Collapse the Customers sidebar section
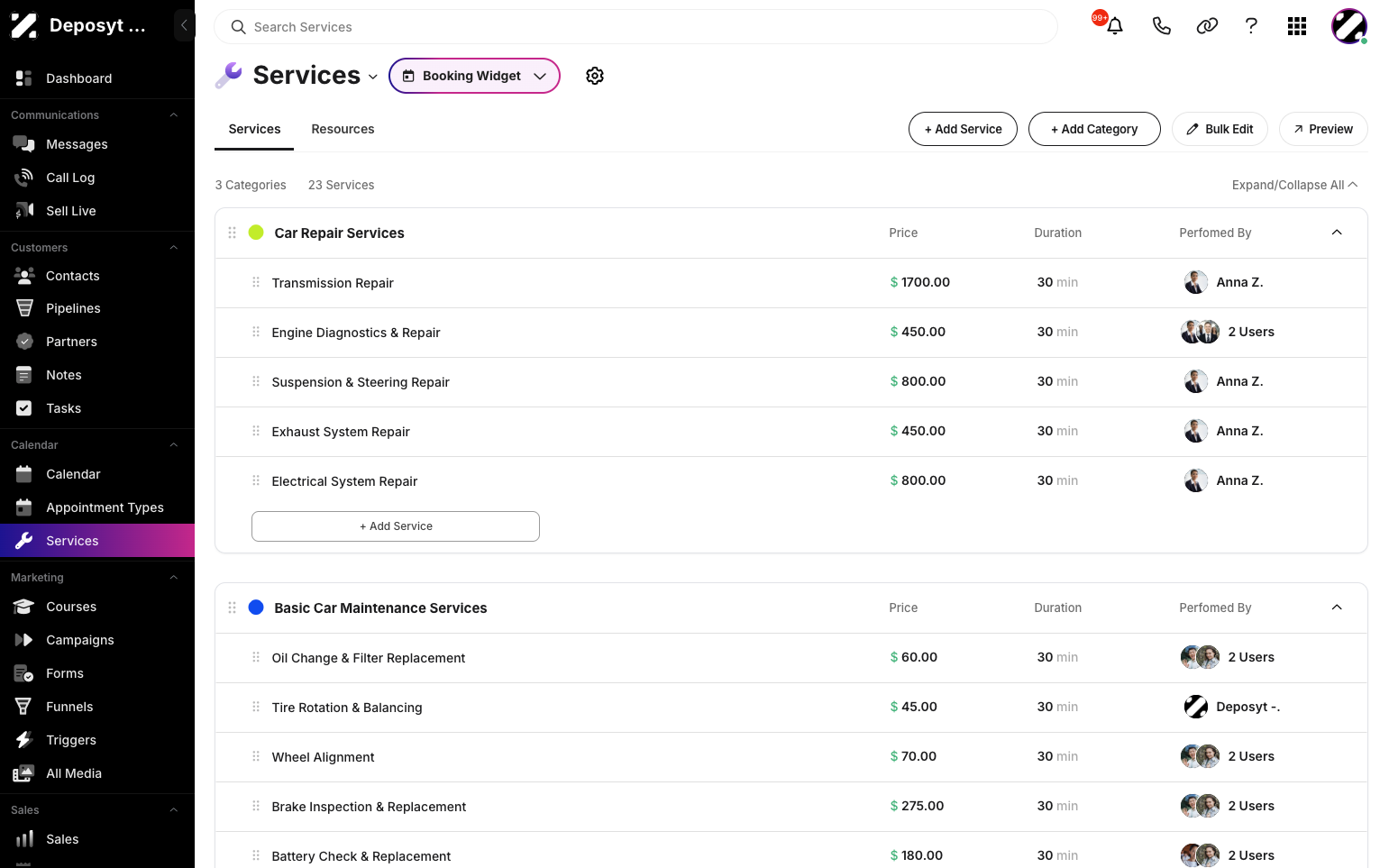The width and height of the screenshot is (1389, 868). pyautogui.click(x=174, y=248)
